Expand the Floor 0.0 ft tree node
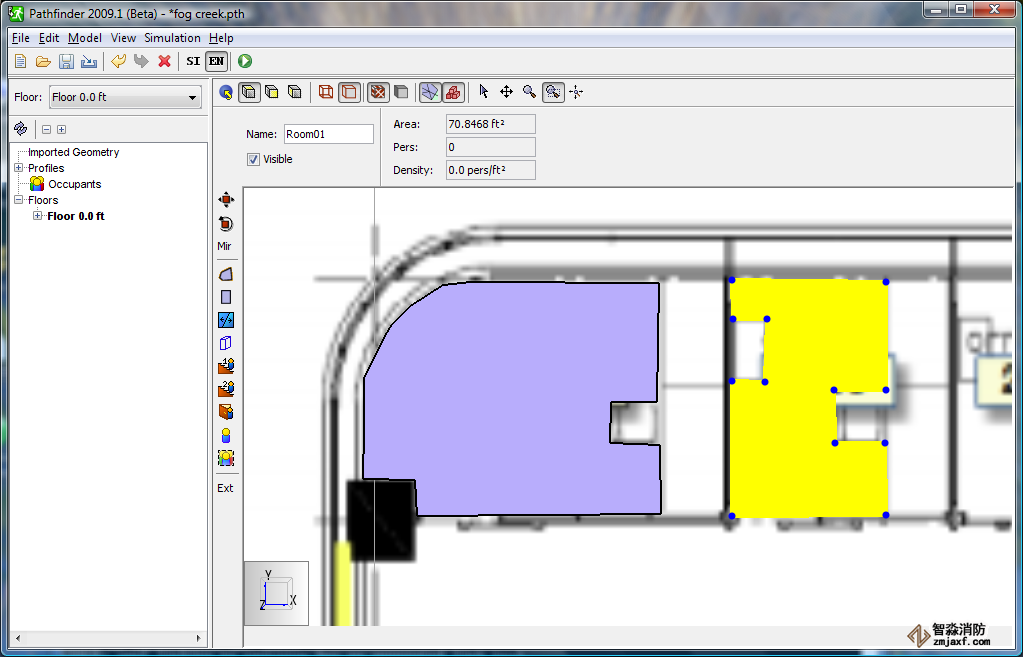Viewport: 1023px width, 657px height. 38,216
